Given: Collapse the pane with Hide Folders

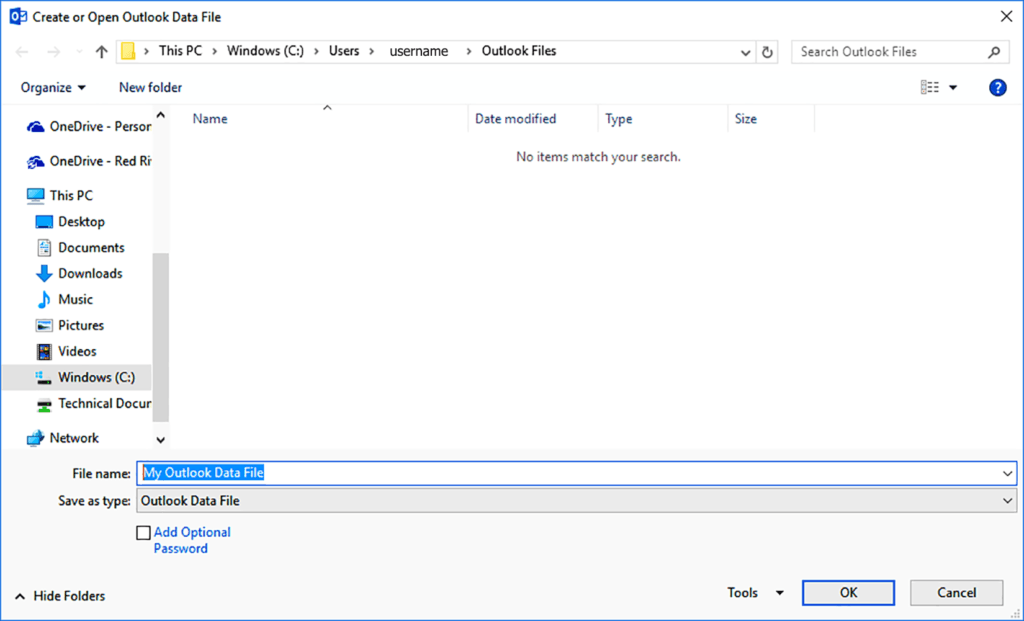Looking at the screenshot, I should [60, 596].
